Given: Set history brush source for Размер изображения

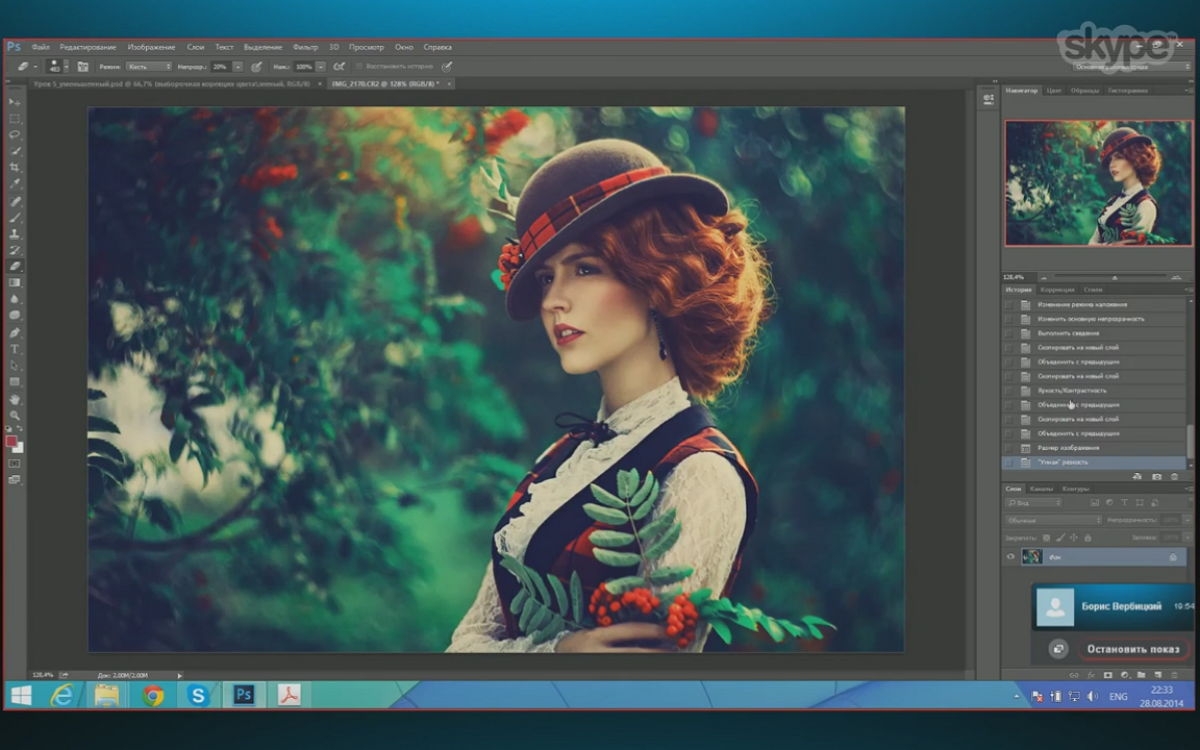Looking at the screenshot, I should pos(1009,448).
